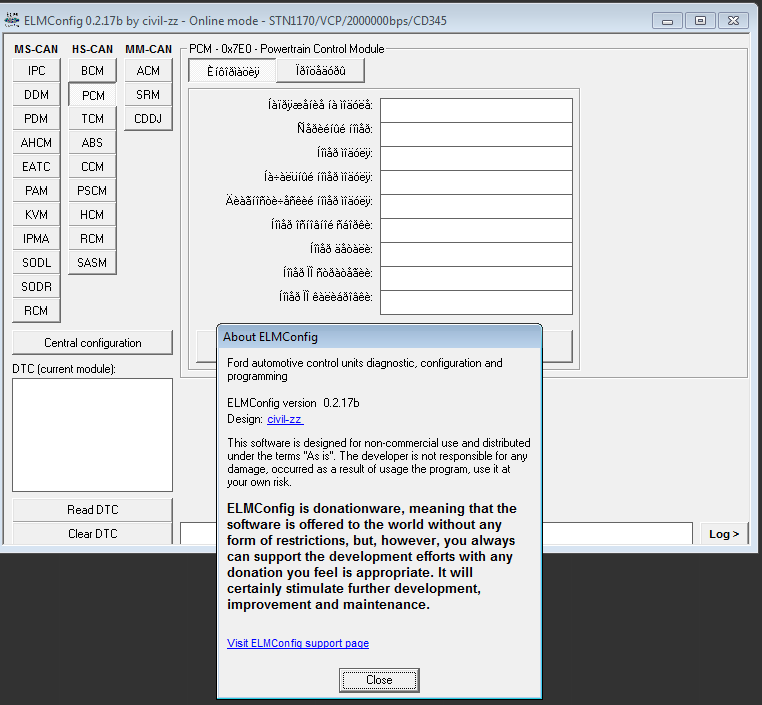Open the EATC module

36,167
